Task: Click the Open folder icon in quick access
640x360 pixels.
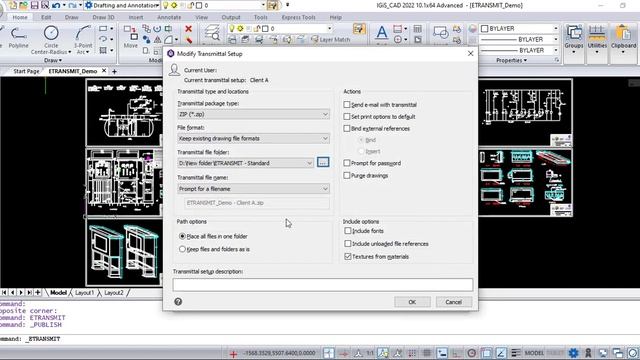Action: [23, 5]
